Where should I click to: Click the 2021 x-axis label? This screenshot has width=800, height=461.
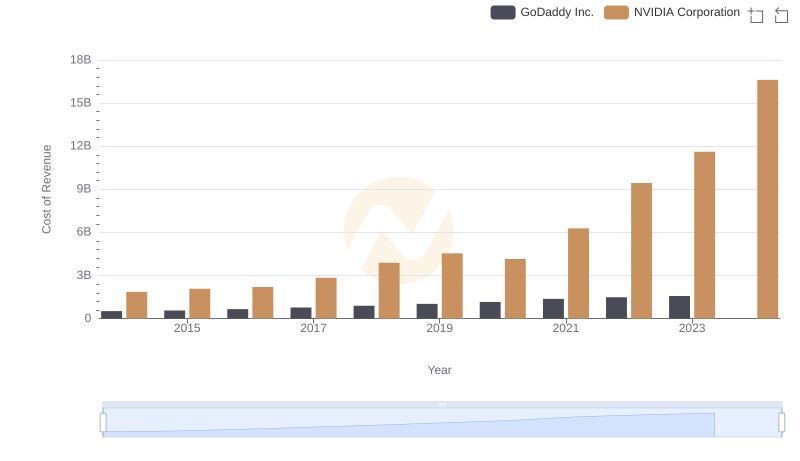[x=566, y=328]
